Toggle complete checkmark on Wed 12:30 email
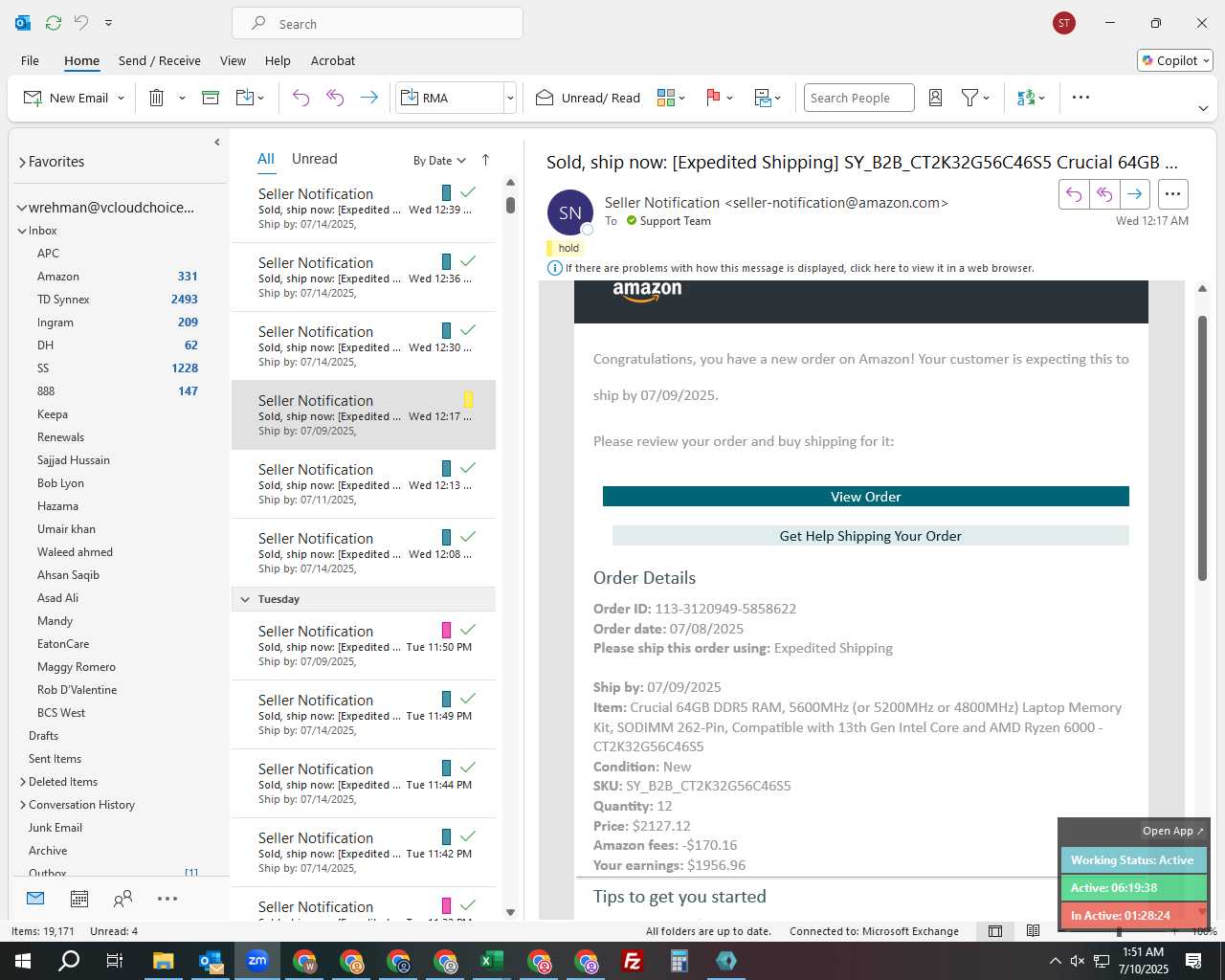This screenshot has height=980, width=1225. click(x=468, y=330)
